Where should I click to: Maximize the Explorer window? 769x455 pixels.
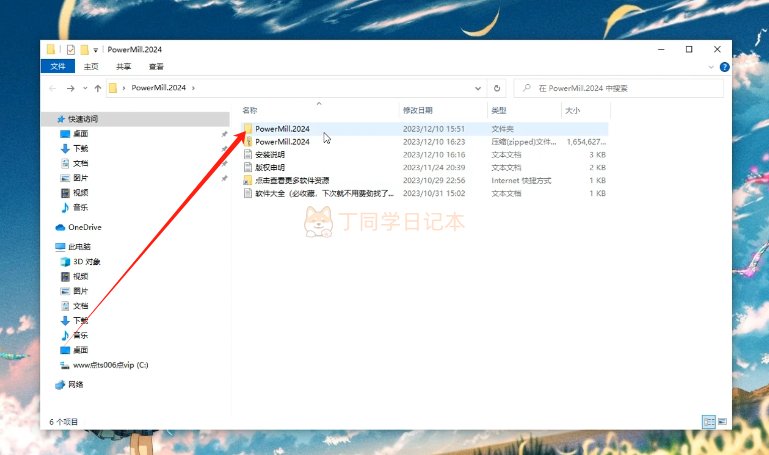(689, 50)
